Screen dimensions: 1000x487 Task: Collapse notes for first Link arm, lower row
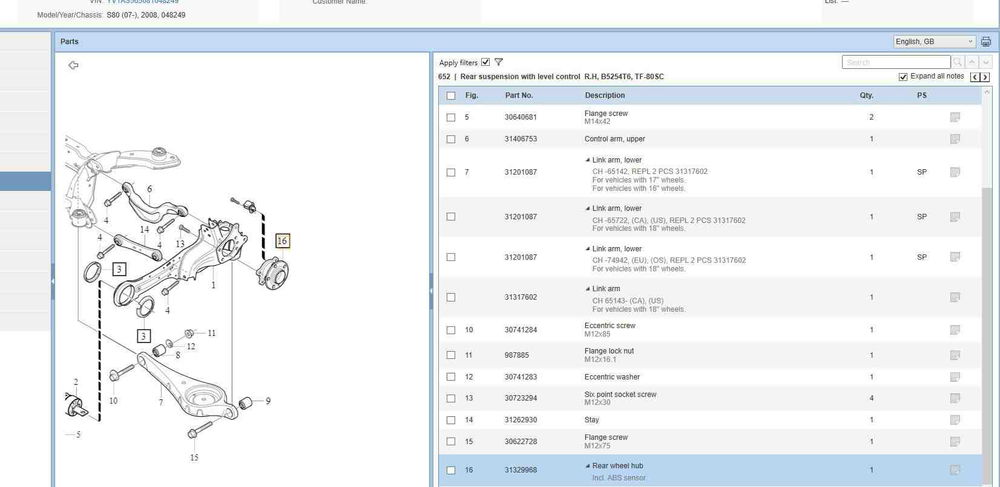pyautogui.click(x=588, y=160)
